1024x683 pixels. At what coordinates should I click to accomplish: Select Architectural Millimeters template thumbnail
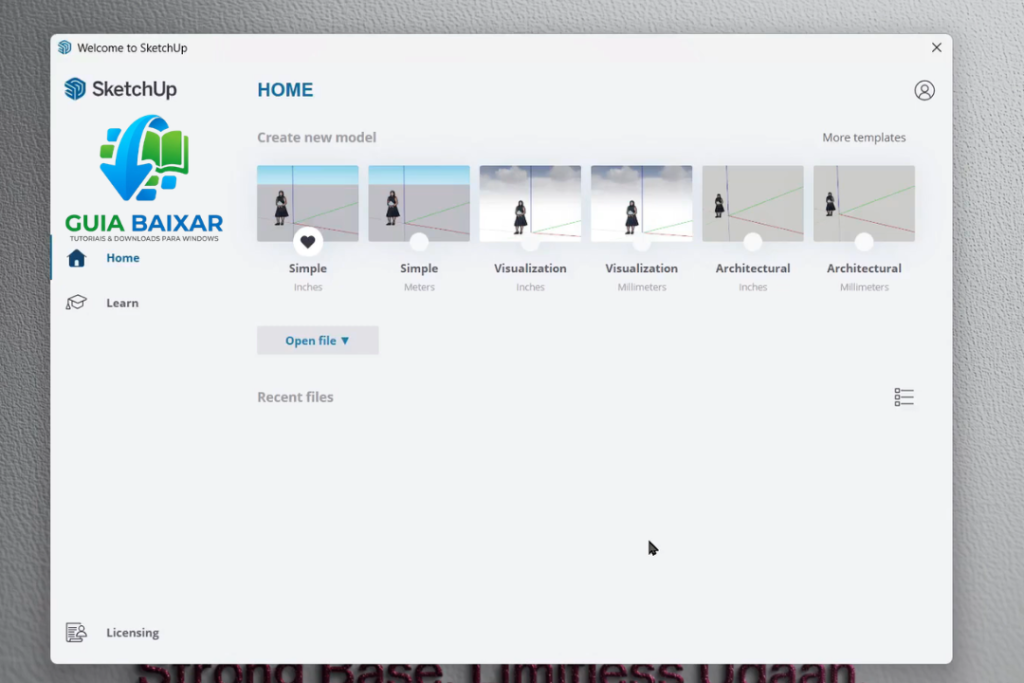coord(864,203)
